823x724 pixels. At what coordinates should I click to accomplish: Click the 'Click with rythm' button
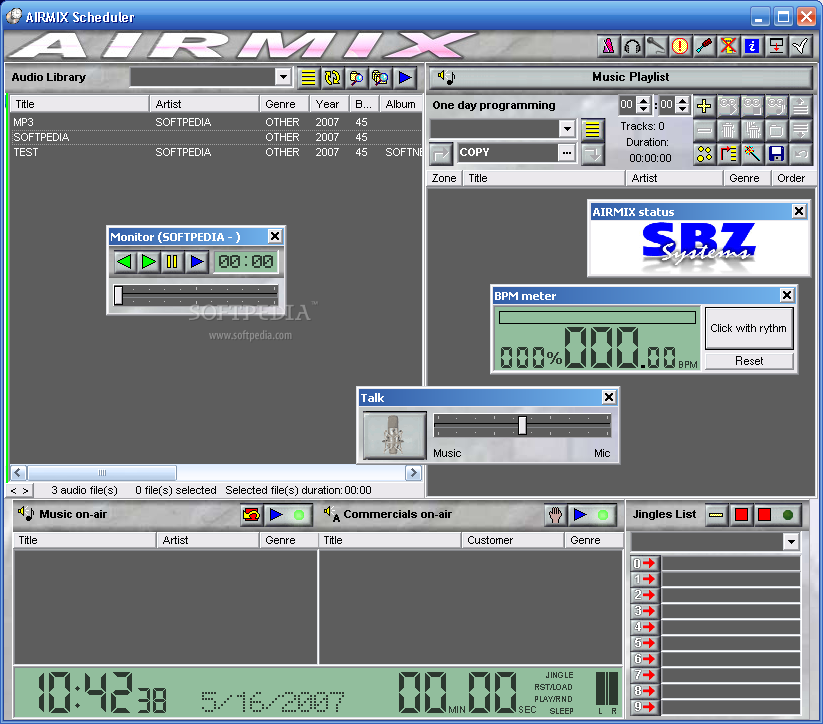coord(749,329)
